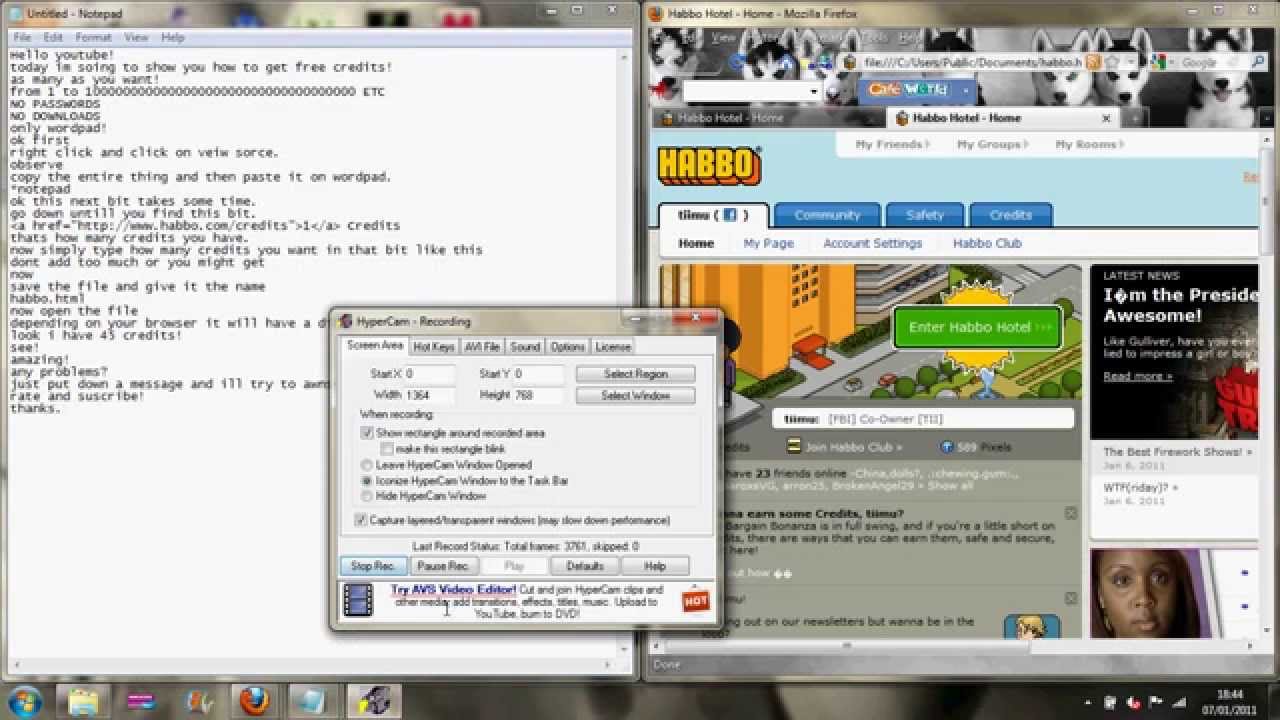Open the Help menu in Notepad

coord(173,37)
